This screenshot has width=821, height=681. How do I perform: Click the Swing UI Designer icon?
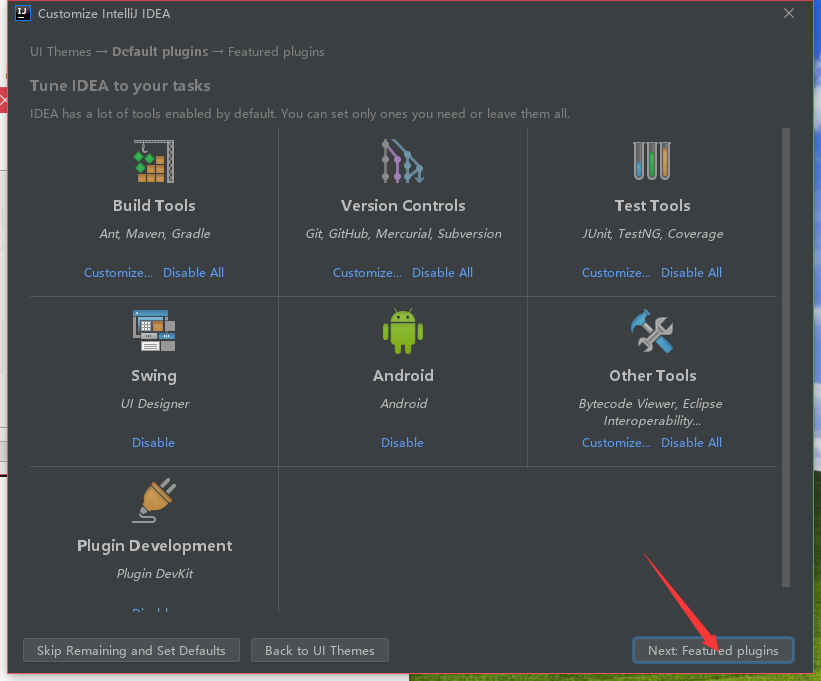(154, 330)
